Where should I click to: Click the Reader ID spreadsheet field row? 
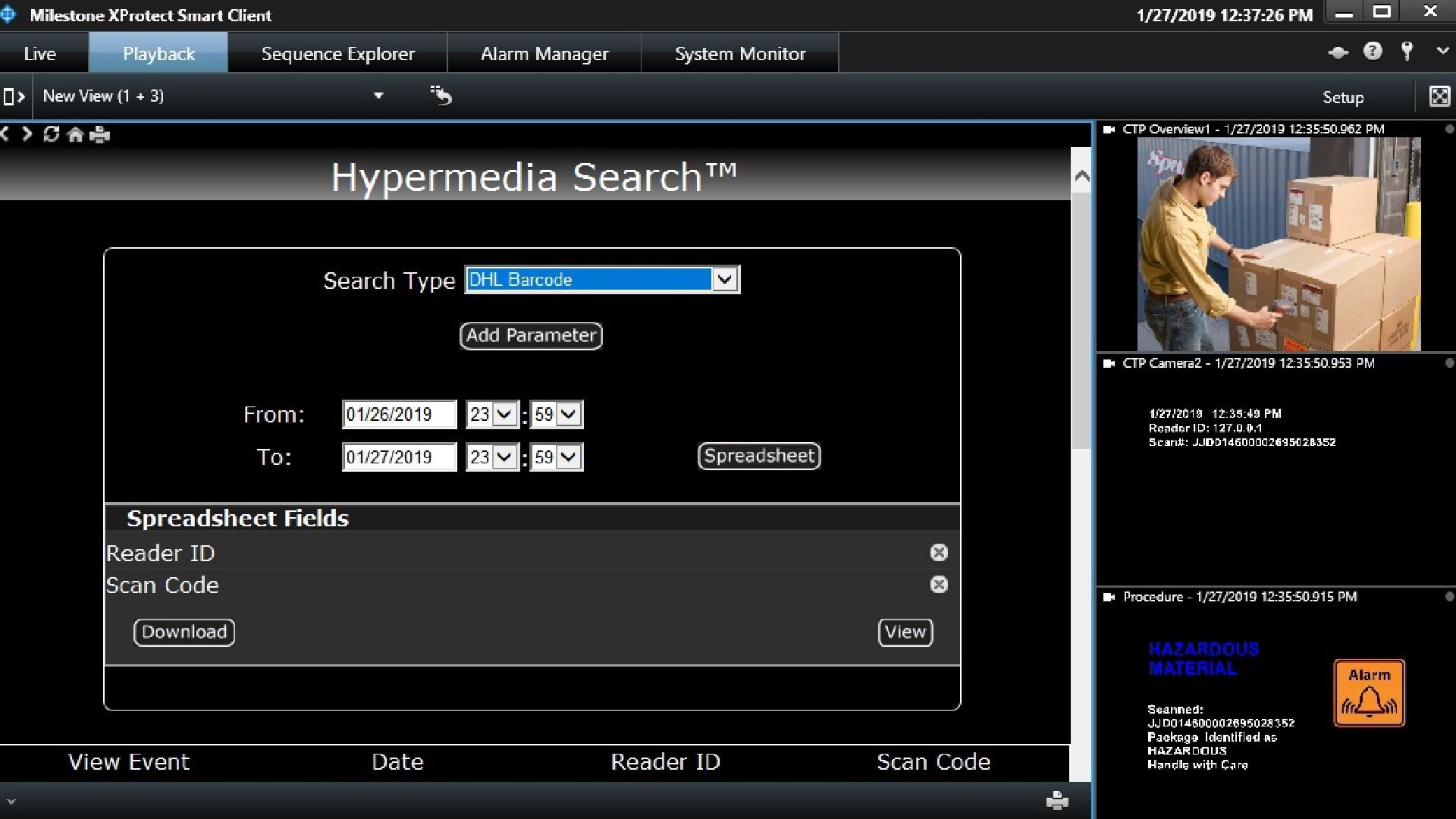click(532, 553)
